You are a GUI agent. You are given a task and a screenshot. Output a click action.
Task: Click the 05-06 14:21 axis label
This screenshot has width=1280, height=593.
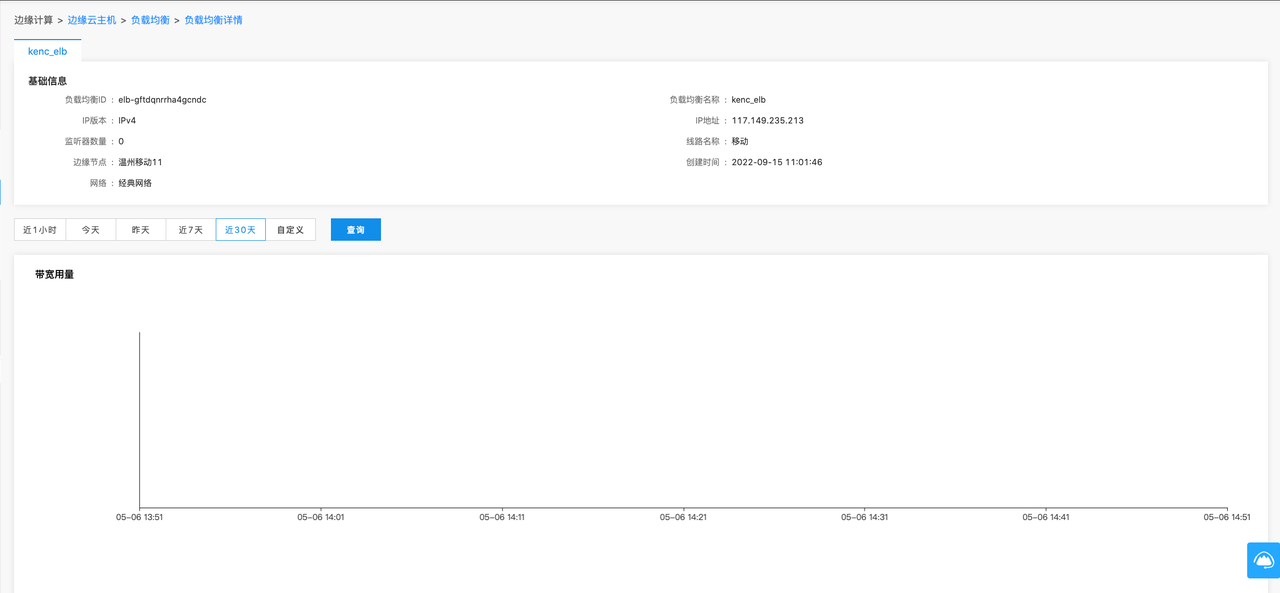[x=683, y=518]
